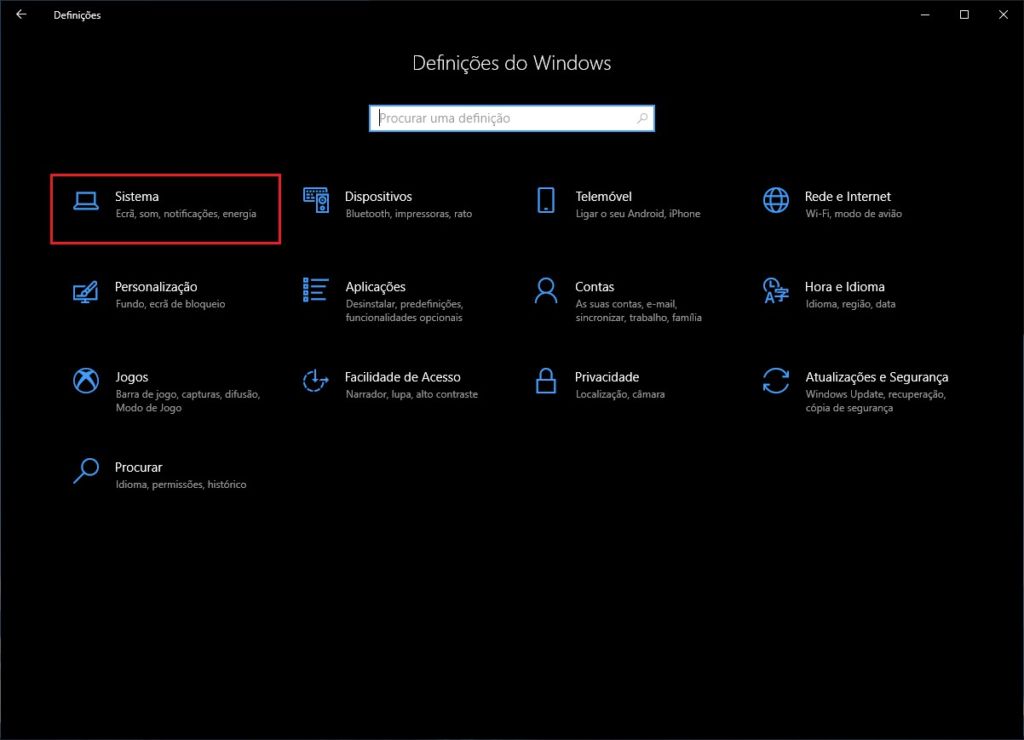
Task: Click 'Desinstalar, predefinições' description text
Action: pos(404,304)
